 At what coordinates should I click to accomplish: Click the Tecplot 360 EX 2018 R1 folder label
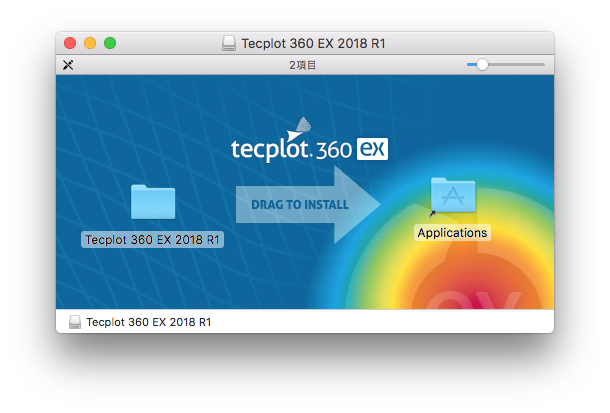coord(152,240)
